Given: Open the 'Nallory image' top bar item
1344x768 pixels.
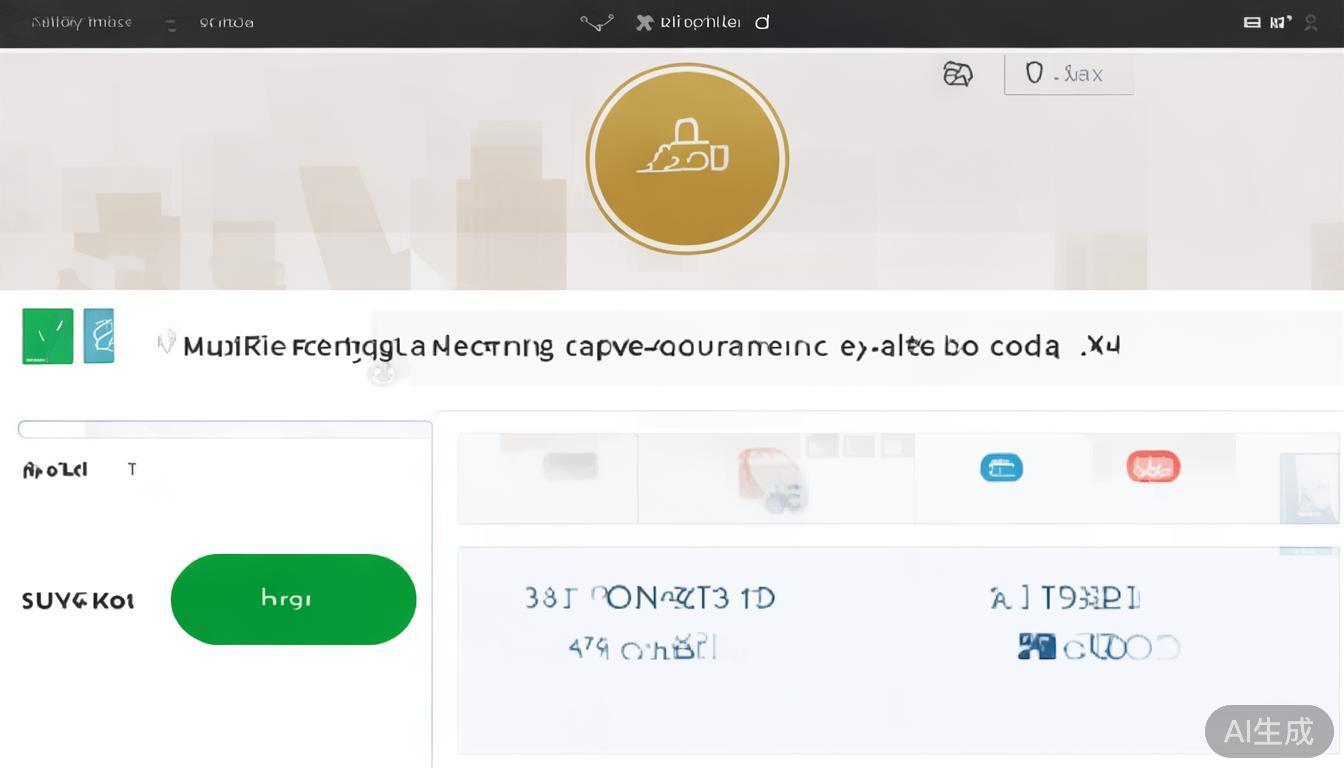Looking at the screenshot, I should click(x=81, y=22).
